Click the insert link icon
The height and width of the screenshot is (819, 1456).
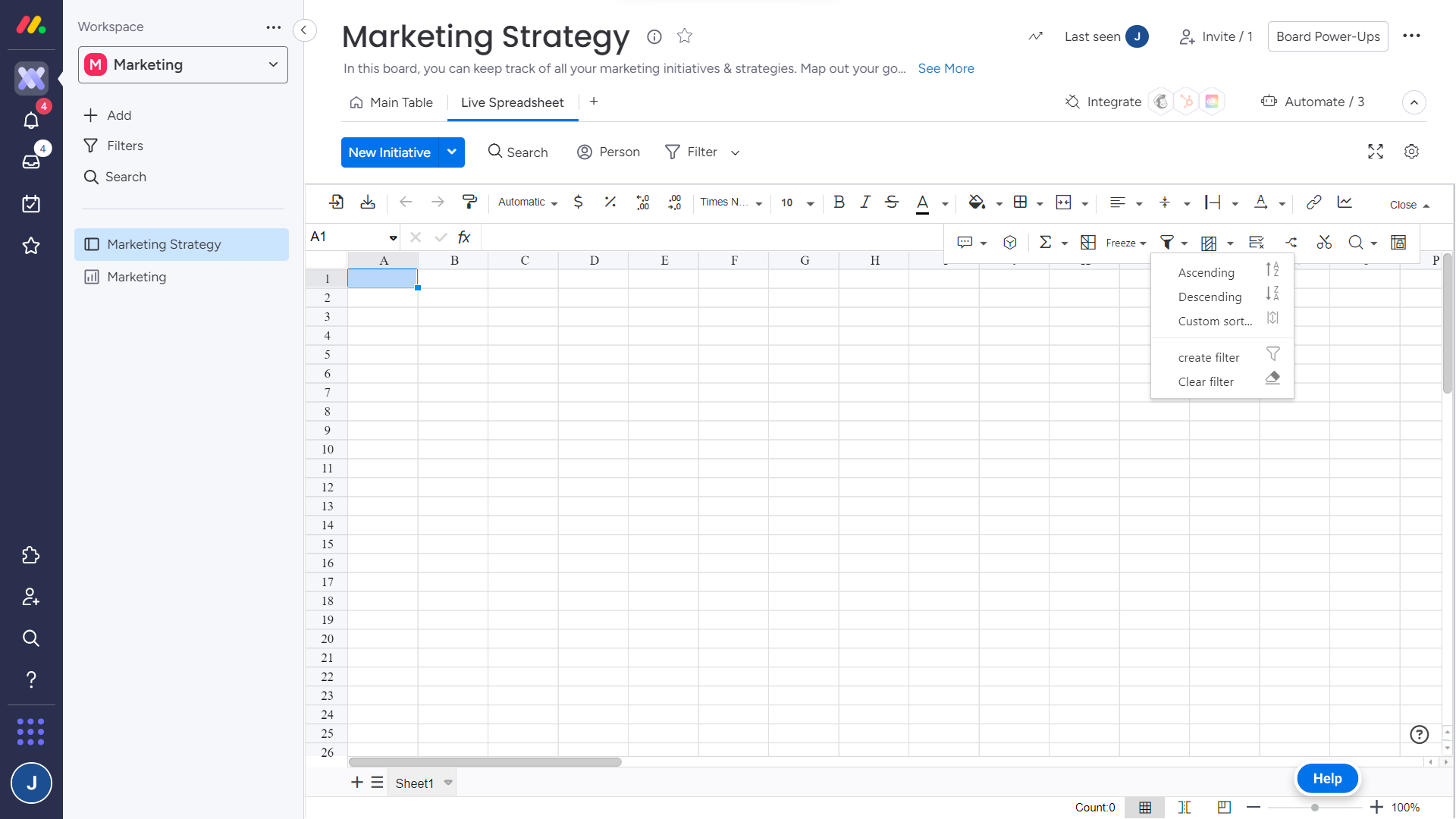1313,202
